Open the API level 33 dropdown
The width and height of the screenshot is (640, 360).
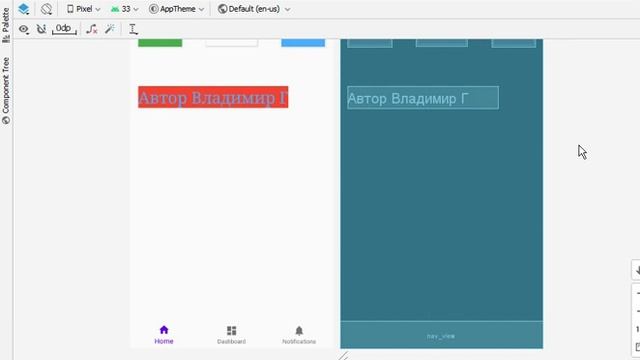pyautogui.click(x=124, y=9)
